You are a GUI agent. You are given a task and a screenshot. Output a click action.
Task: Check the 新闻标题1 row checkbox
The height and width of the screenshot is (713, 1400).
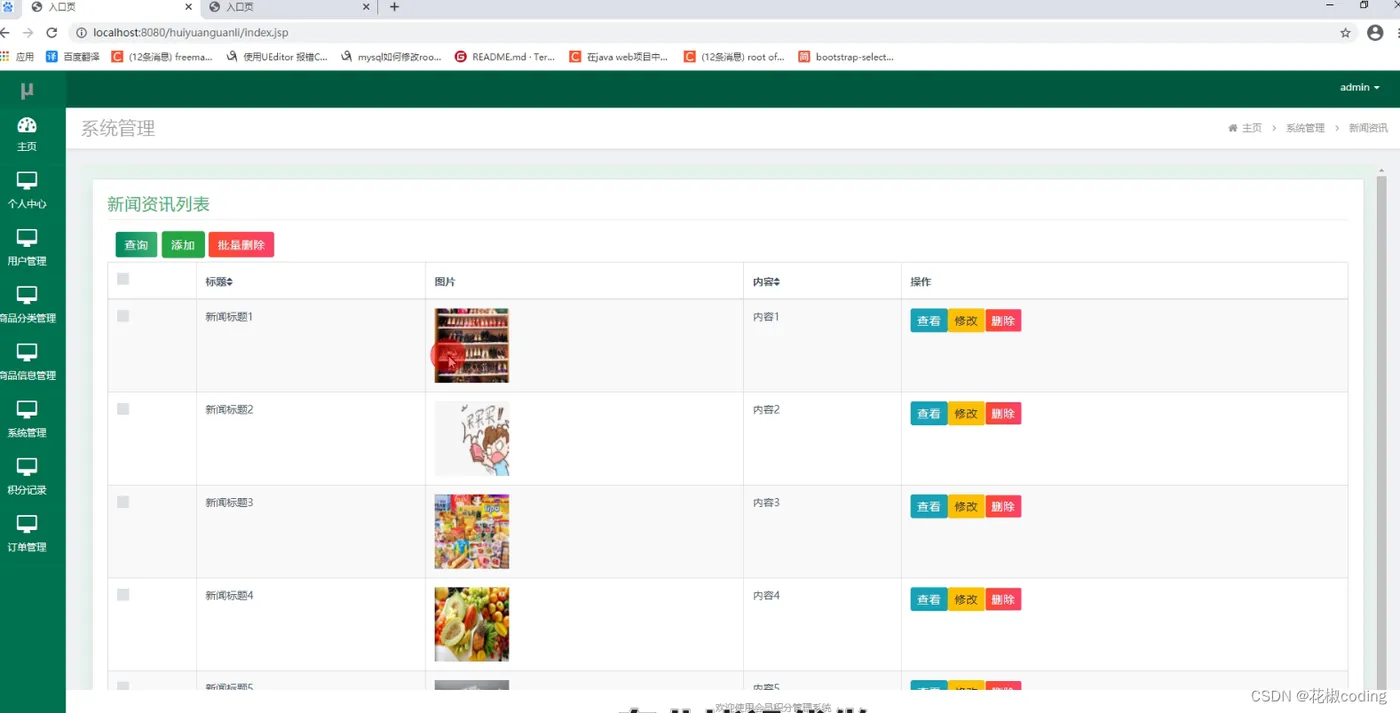click(x=123, y=316)
